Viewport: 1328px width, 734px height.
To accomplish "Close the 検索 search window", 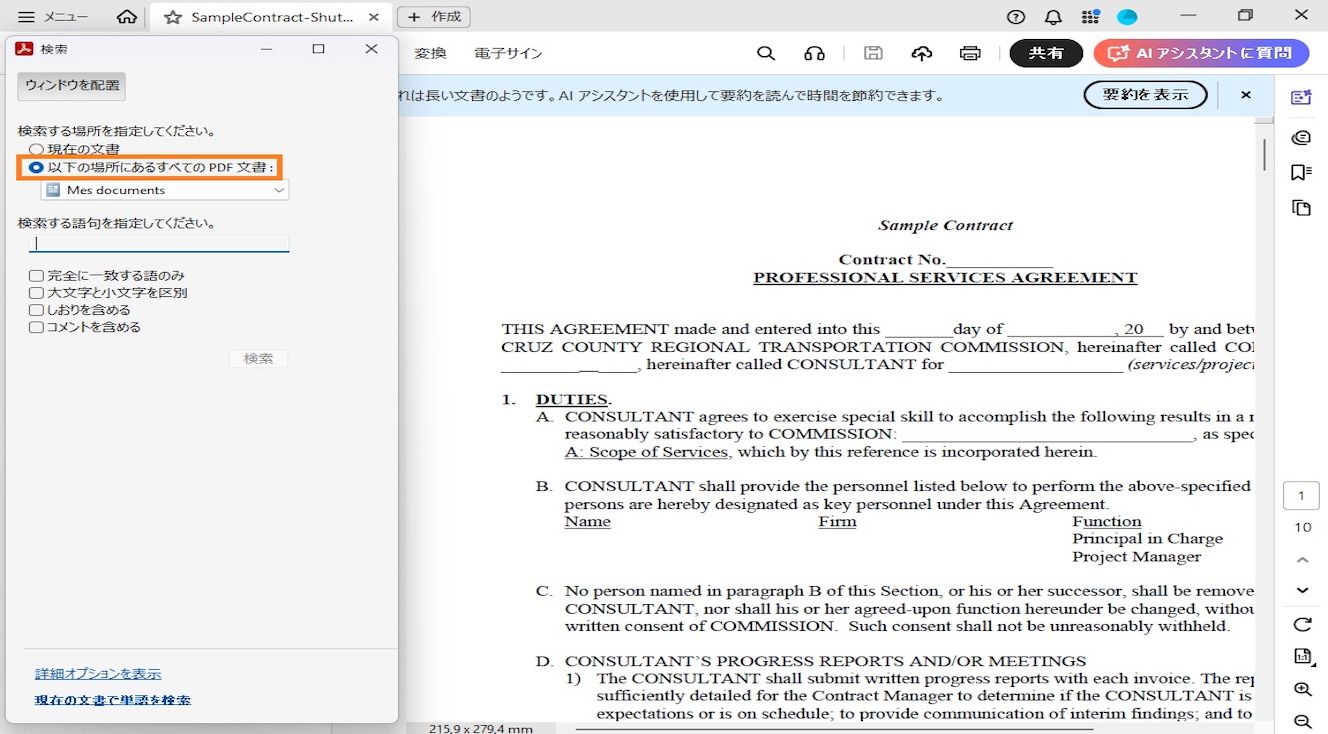I will pos(371,49).
